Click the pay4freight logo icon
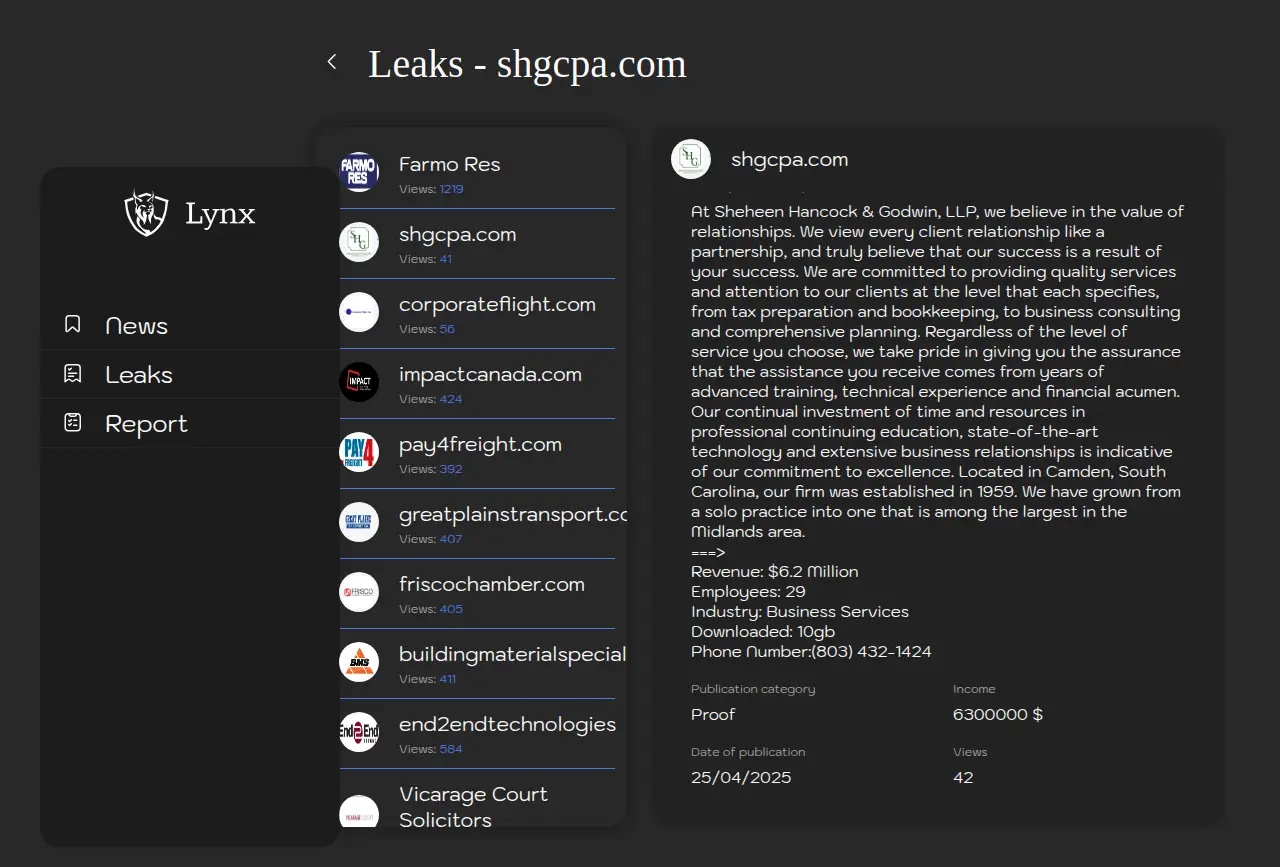The image size is (1280, 867). pyautogui.click(x=359, y=452)
